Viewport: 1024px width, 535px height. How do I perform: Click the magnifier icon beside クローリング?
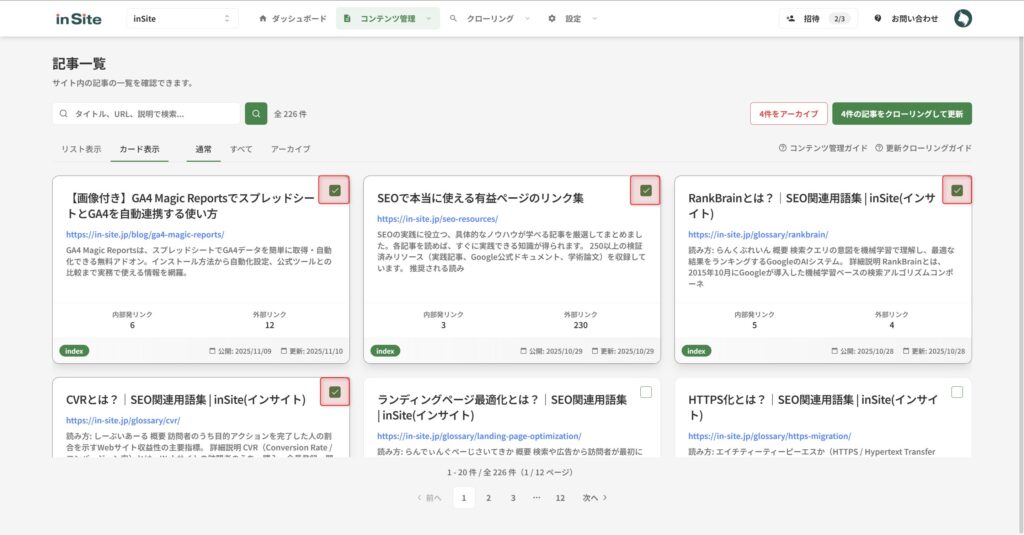[453, 19]
